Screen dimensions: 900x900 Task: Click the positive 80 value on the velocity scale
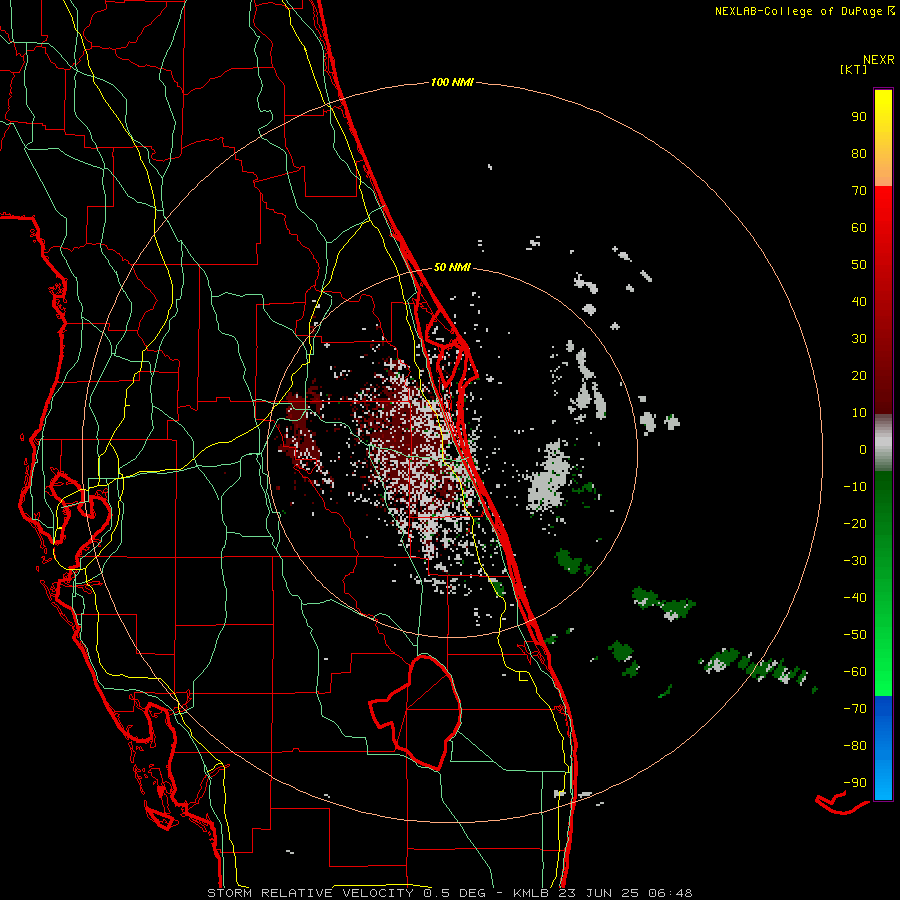tap(859, 153)
